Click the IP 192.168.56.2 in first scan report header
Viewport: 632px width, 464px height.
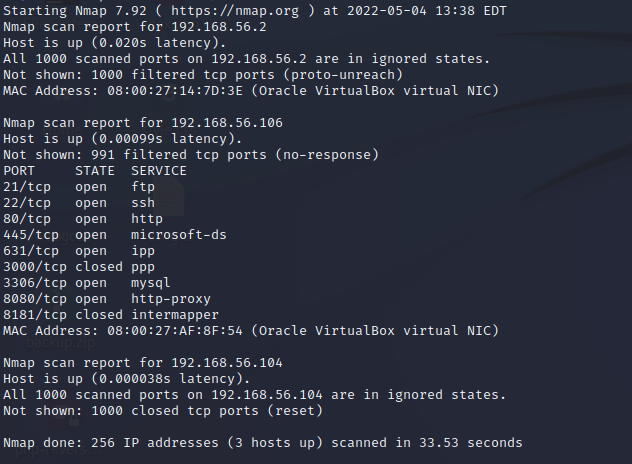(225, 27)
